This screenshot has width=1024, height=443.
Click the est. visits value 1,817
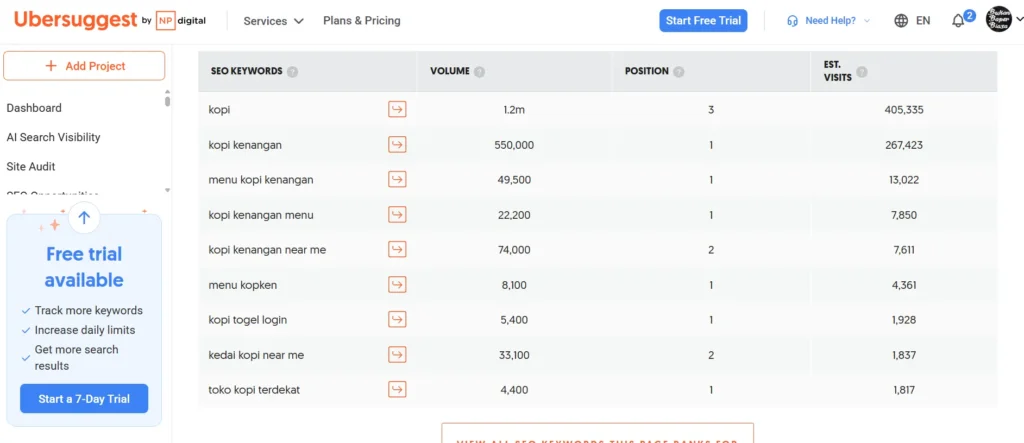tap(904, 390)
